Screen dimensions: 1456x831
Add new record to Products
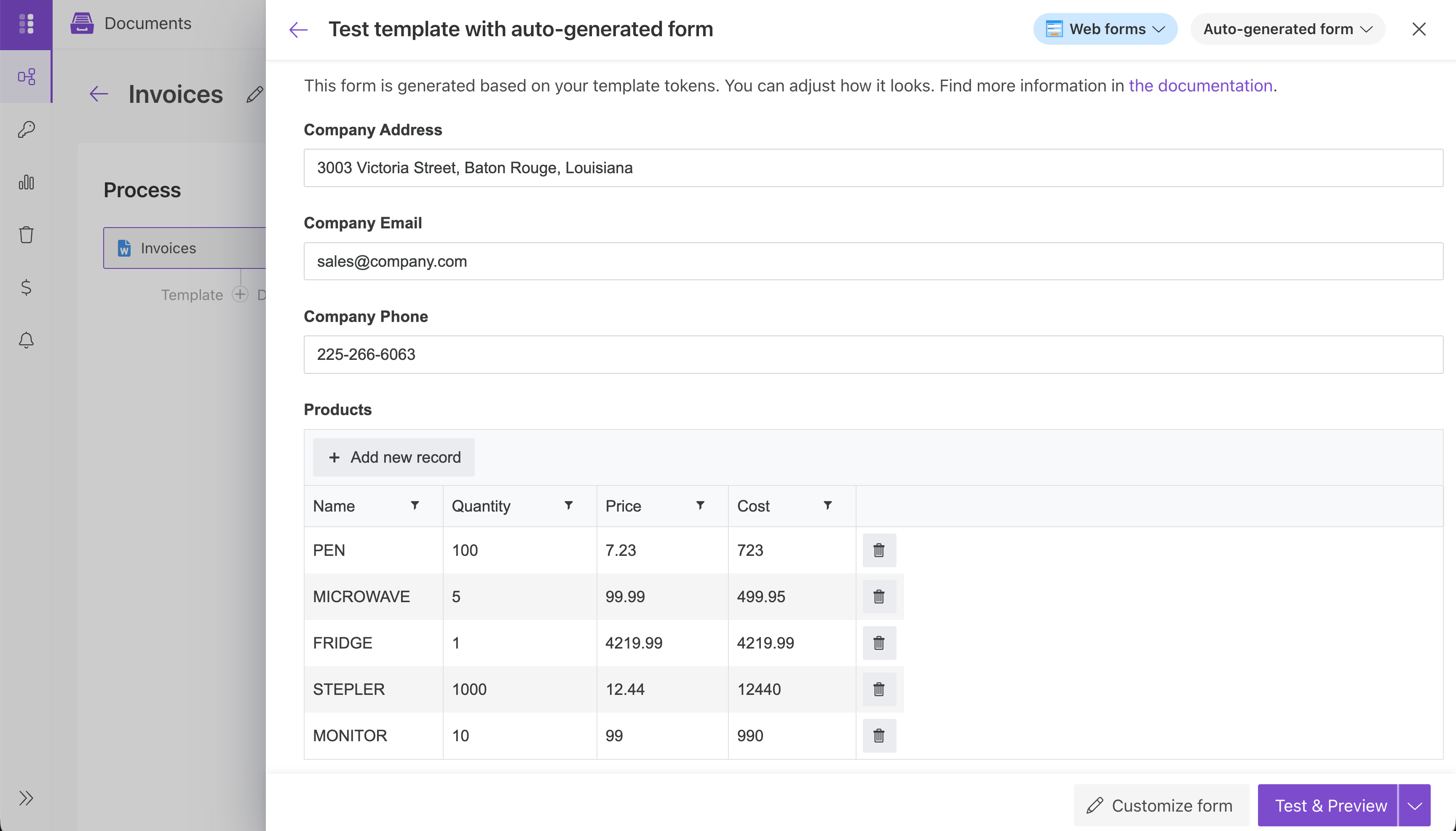(393, 457)
